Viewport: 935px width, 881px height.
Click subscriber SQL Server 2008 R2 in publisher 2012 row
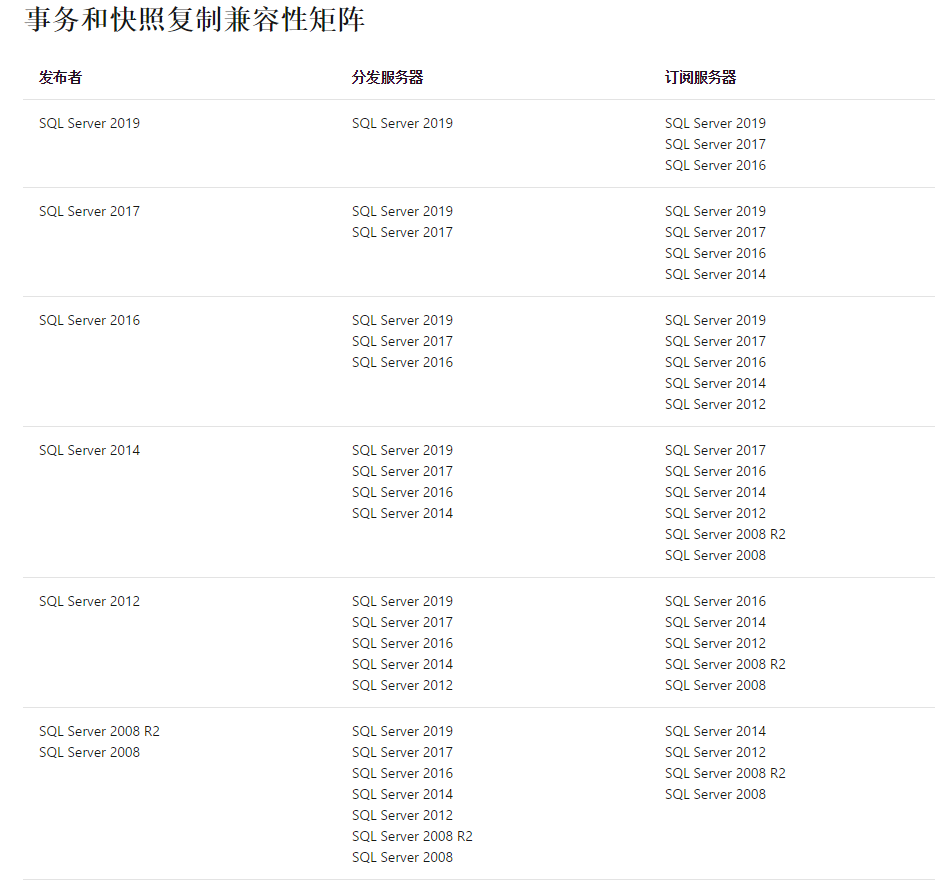pos(726,664)
